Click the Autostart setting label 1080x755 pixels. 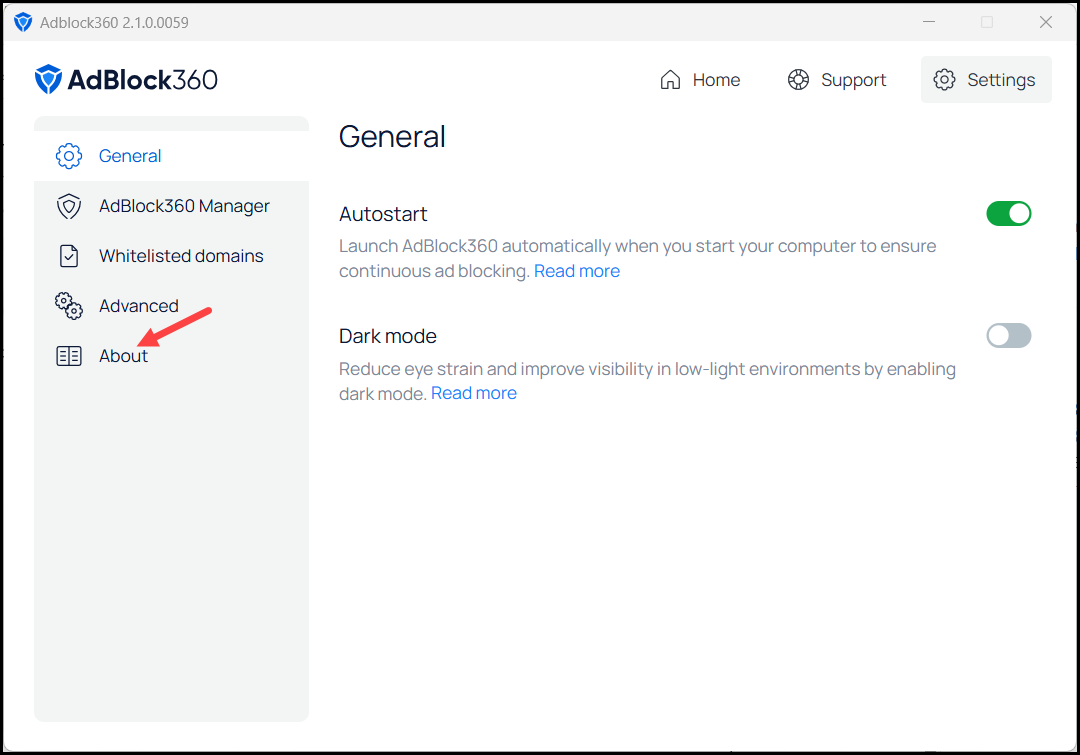click(x=383, y=214)
